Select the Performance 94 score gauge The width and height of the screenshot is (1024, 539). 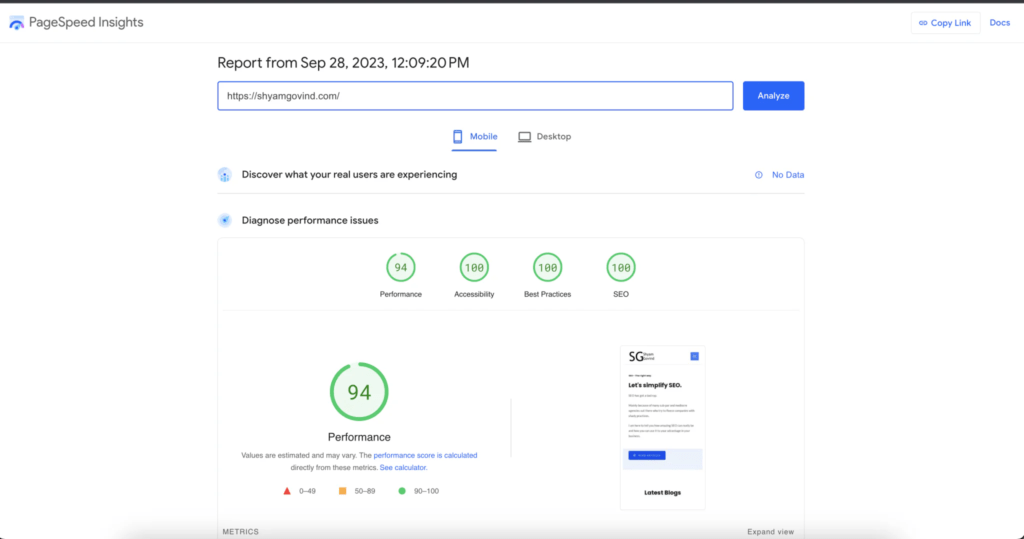click(x=400, y=267)
